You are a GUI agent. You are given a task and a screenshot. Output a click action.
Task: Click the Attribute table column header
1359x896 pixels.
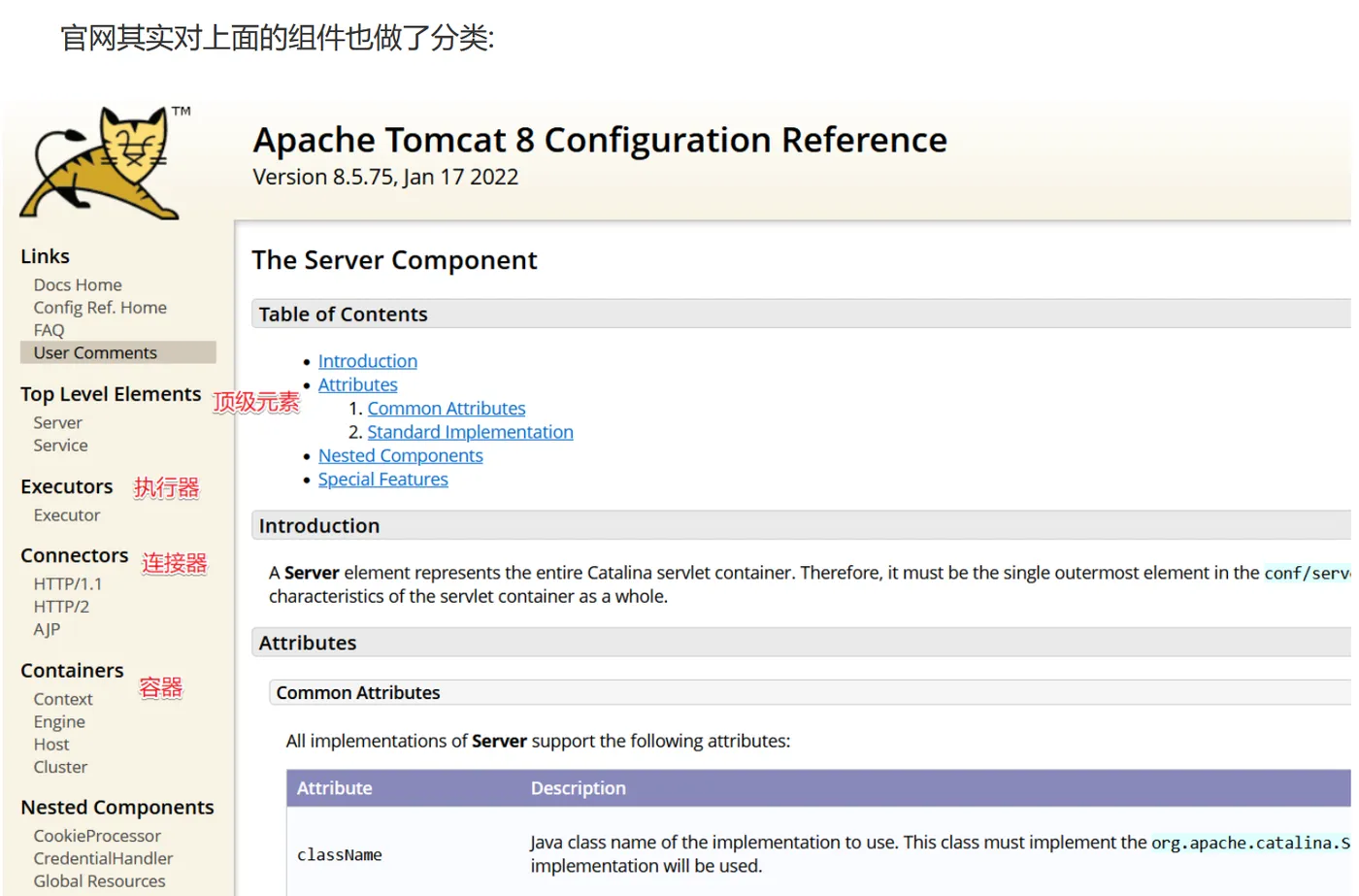(x=335, y=788)
